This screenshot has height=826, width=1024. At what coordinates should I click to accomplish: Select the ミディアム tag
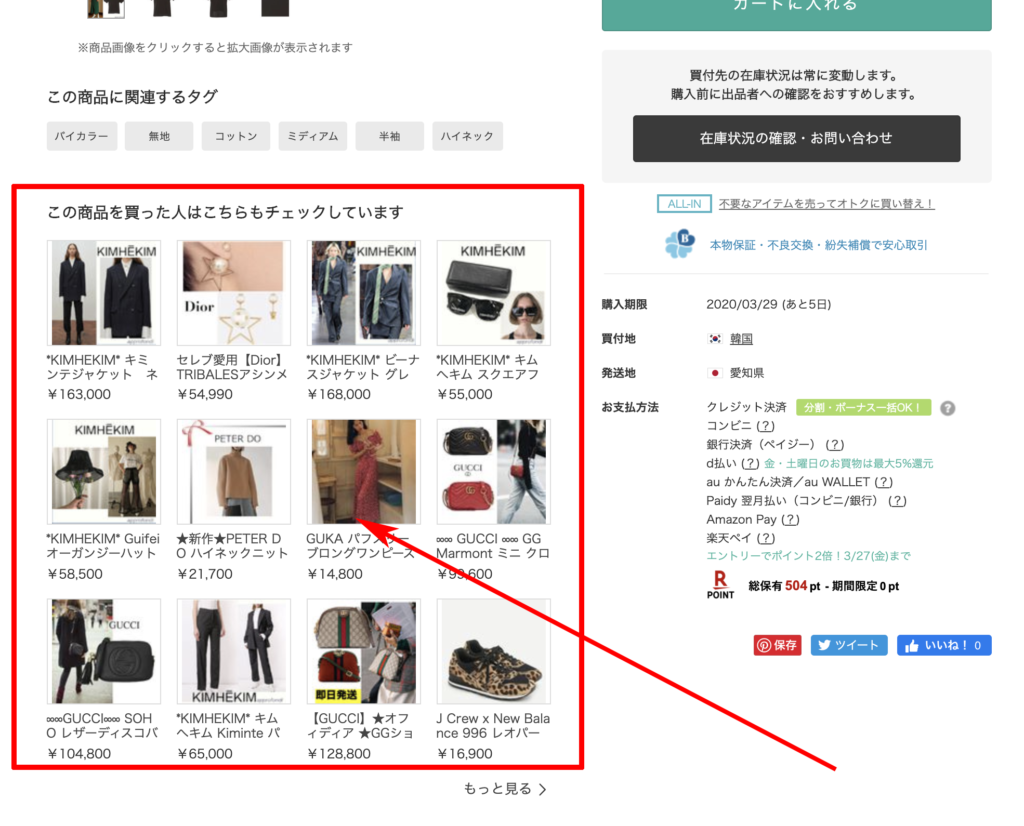coord(313,136)
